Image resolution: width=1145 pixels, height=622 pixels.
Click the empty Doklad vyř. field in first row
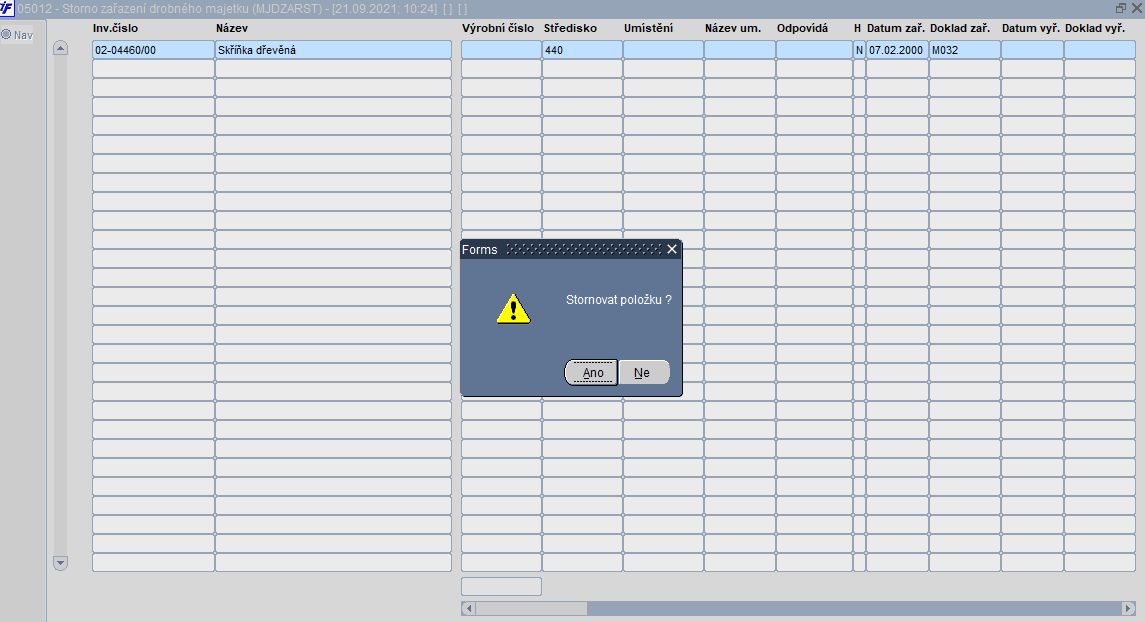pos(1100,50)
